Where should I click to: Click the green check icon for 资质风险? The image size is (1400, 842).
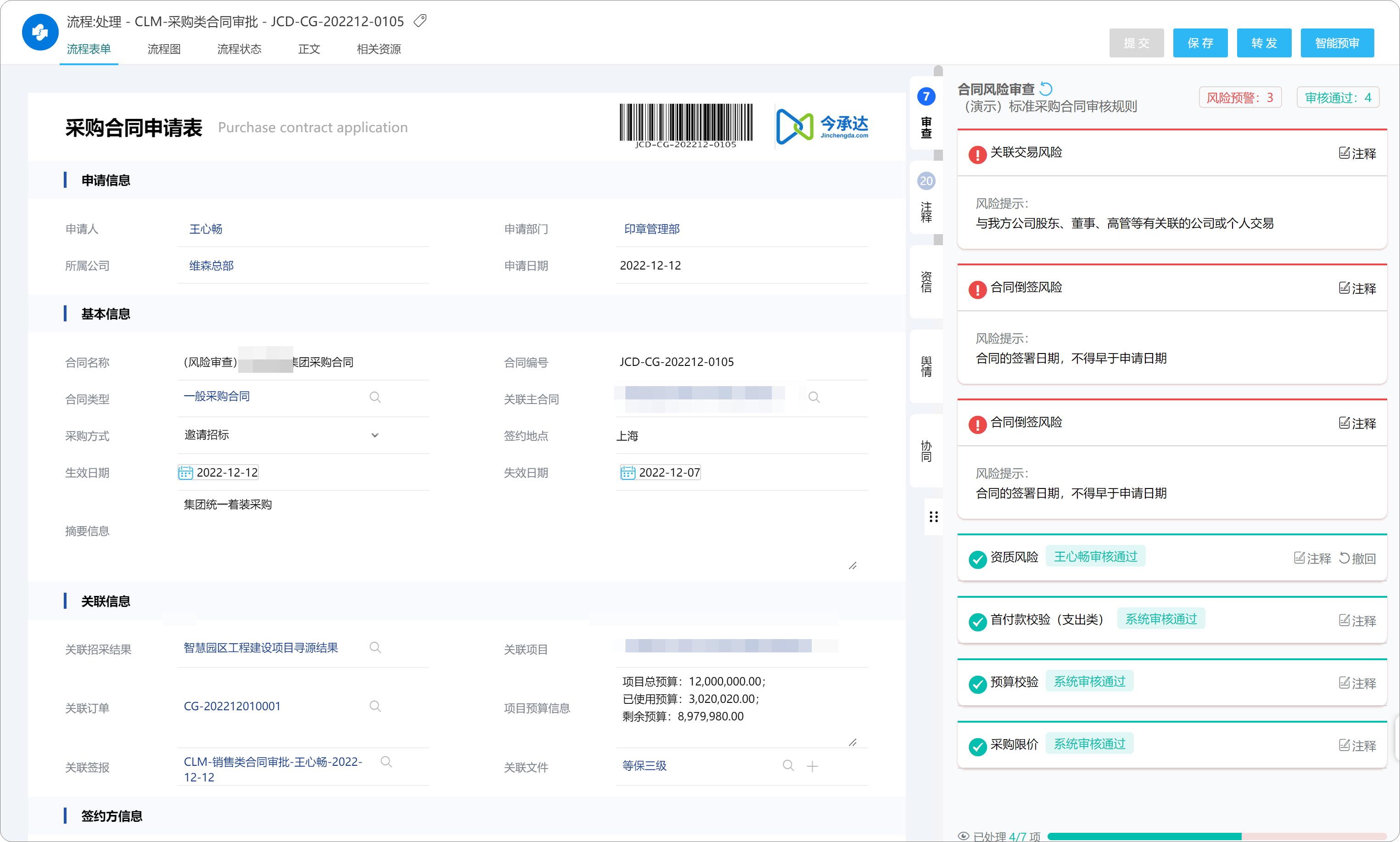tap(977, 560)
